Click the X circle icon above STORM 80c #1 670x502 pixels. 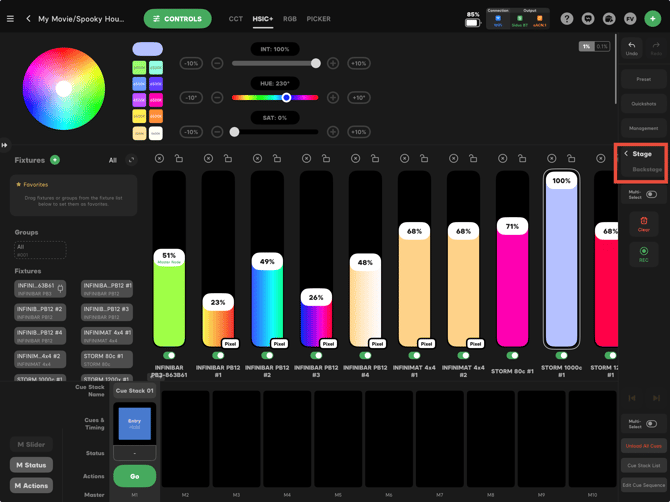click(x=502, y=159)
